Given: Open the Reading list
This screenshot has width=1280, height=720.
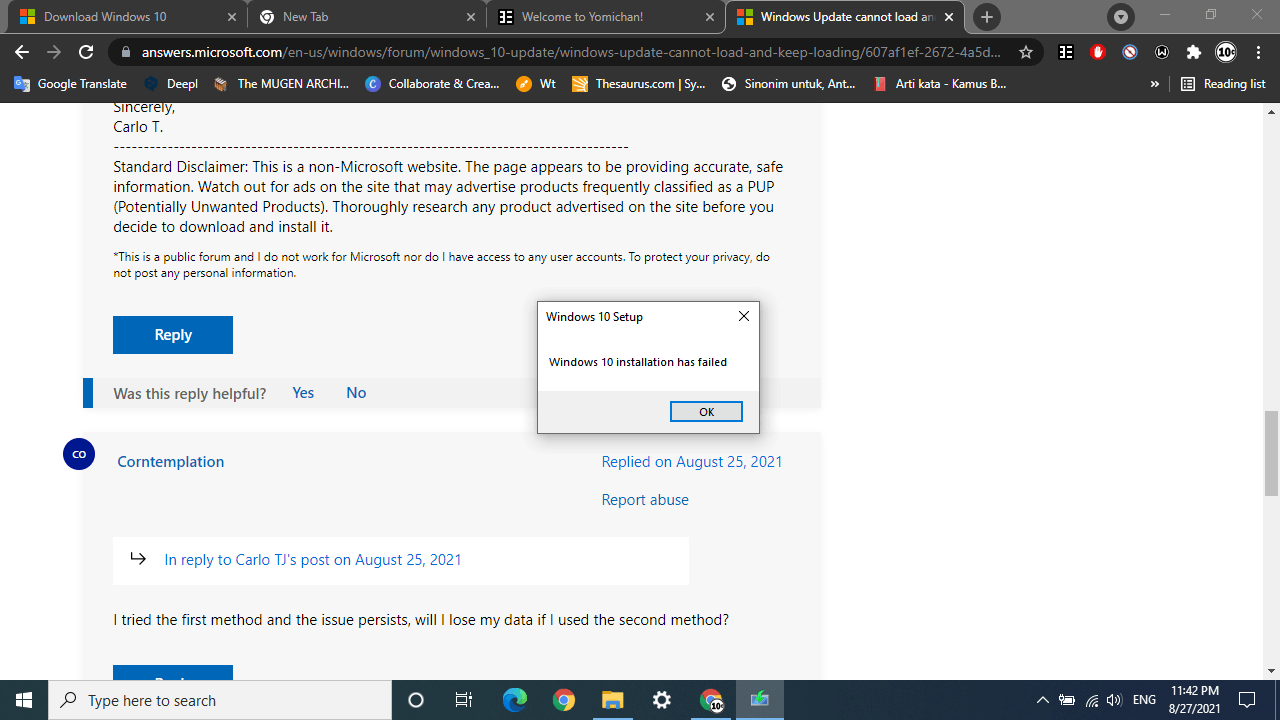Looking at the screenshot, I should pyautogui.click(x=1223, y=84).
